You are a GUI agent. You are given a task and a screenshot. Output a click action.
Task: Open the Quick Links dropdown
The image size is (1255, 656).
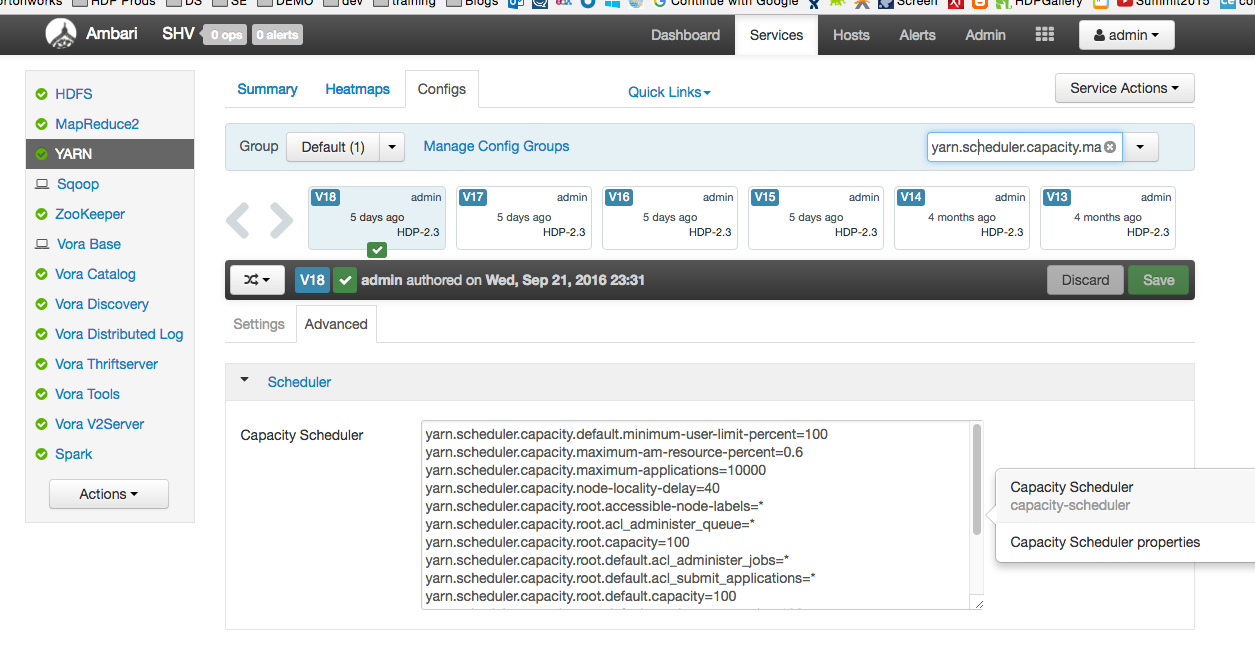pos(668,92)
